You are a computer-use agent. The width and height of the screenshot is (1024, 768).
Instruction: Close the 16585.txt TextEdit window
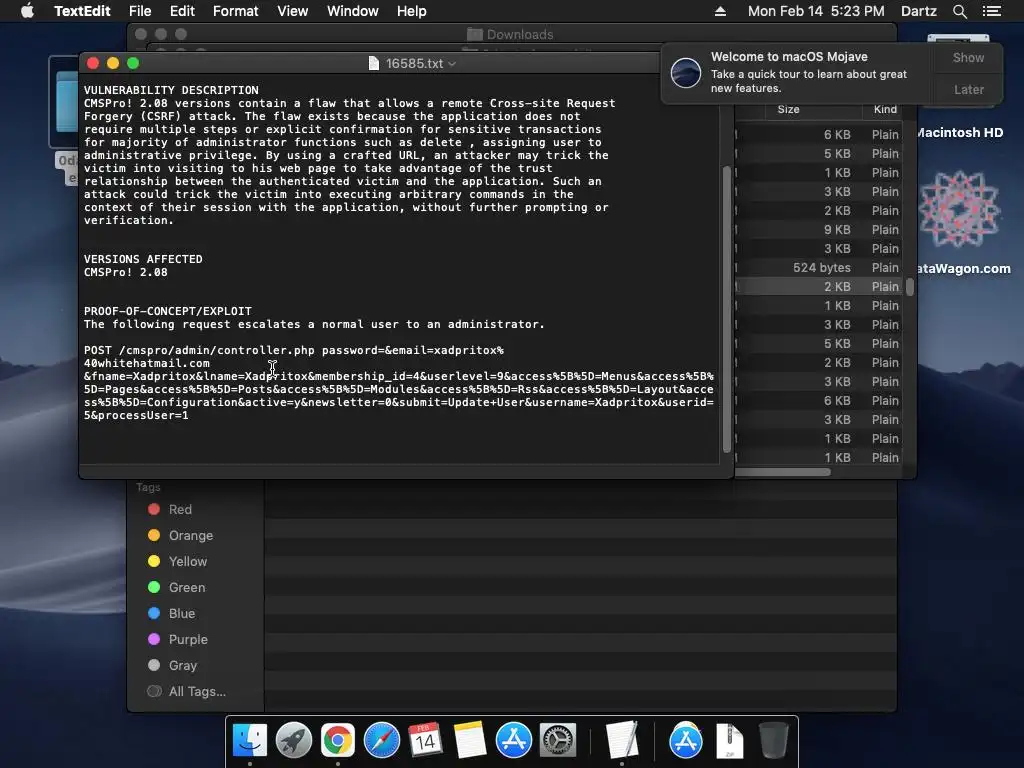[x=93, y=63]
